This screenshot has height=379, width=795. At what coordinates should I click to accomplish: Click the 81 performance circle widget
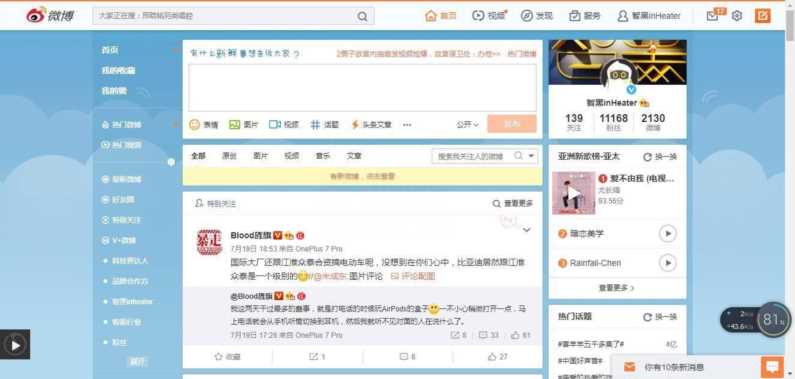[x=773, y=319]
